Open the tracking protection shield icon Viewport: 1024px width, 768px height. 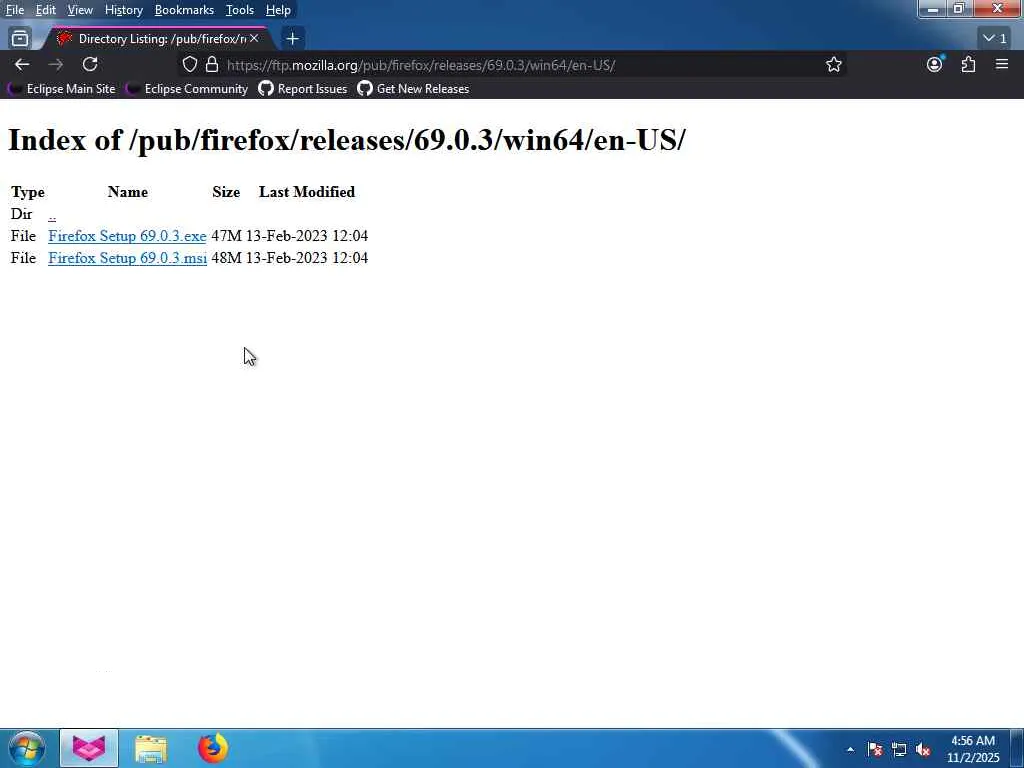coord(189,64)
